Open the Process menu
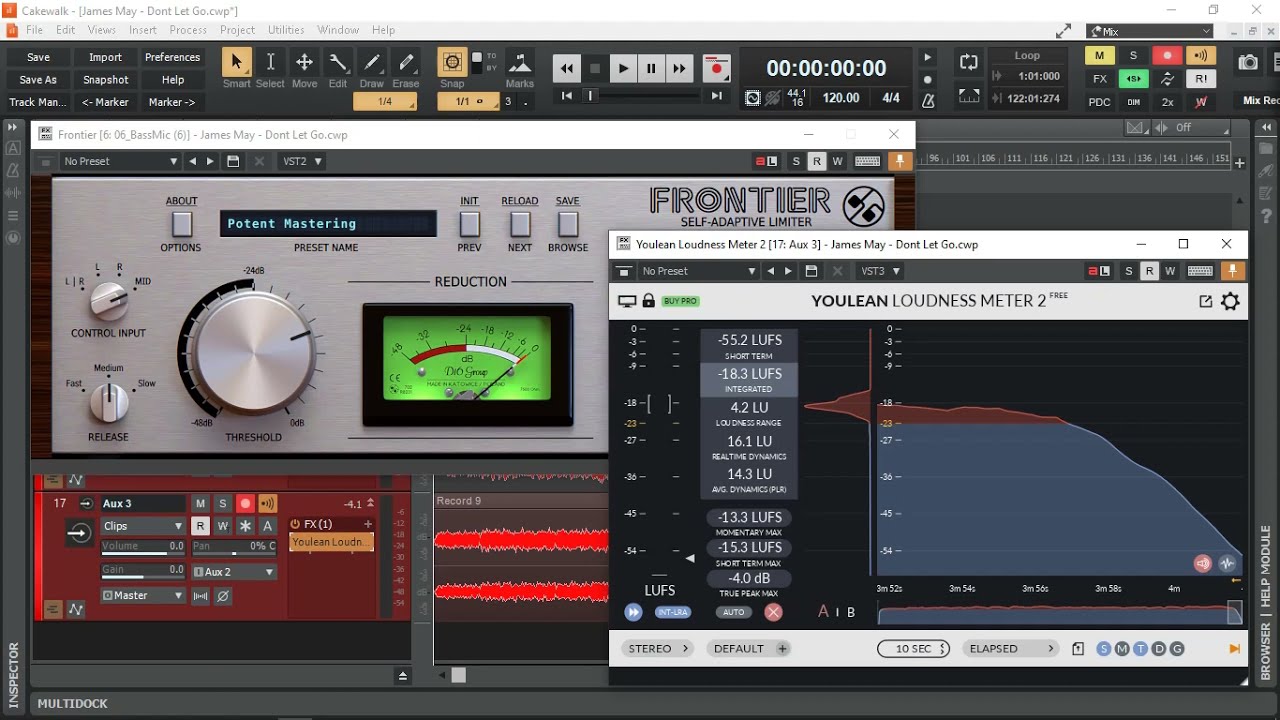Viewport: 1280px width, 720px height. point(188,30)
